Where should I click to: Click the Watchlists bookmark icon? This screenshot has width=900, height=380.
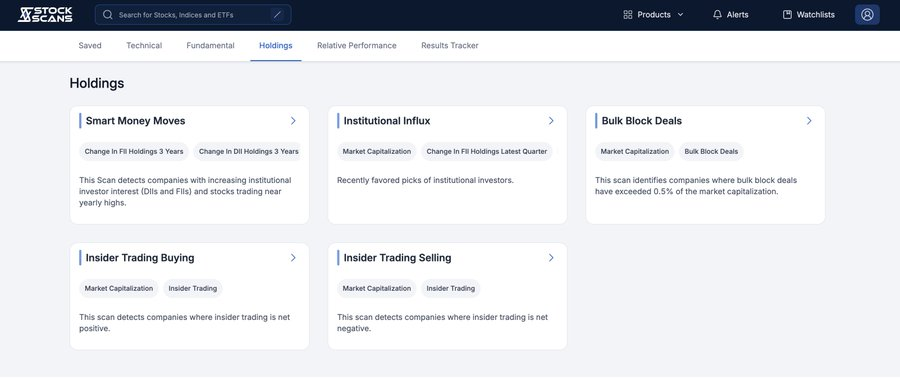[788, 15]
